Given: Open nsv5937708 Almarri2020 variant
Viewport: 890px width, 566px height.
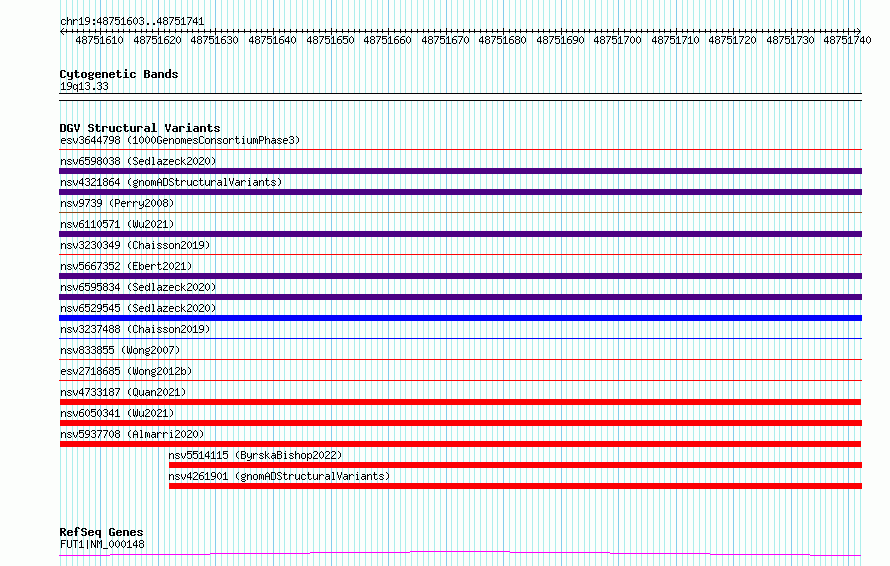Looking at the screenshot, I should 132,434.
